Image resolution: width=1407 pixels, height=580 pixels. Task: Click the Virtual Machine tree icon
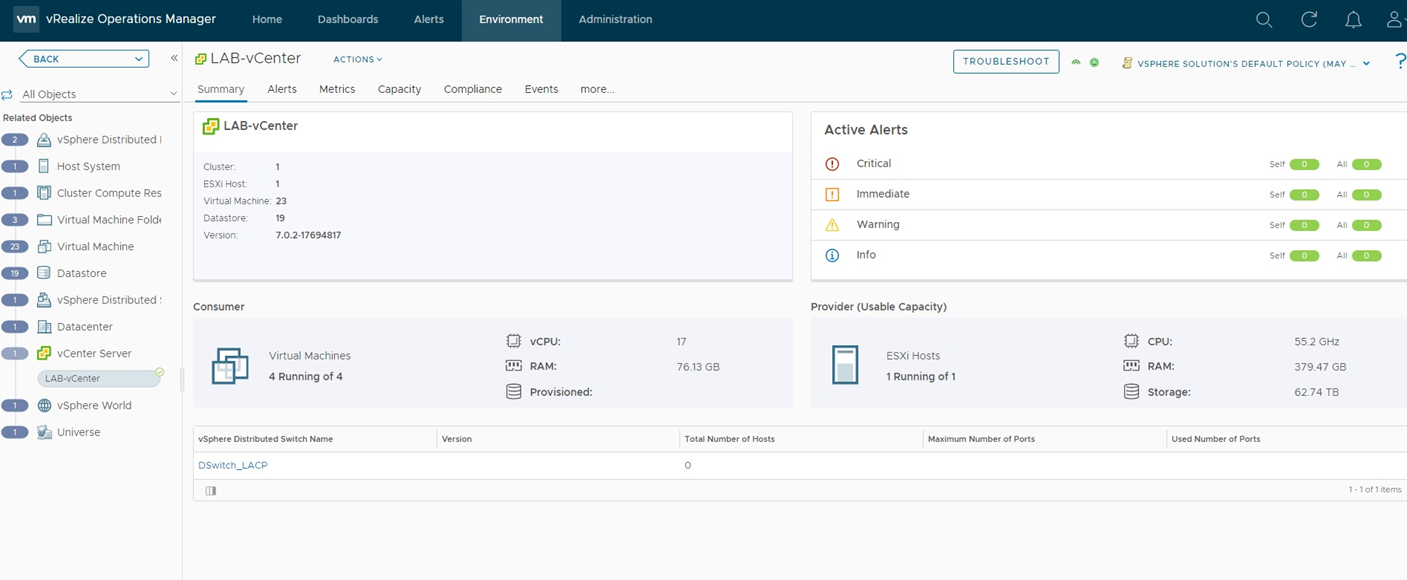point(44,246)
